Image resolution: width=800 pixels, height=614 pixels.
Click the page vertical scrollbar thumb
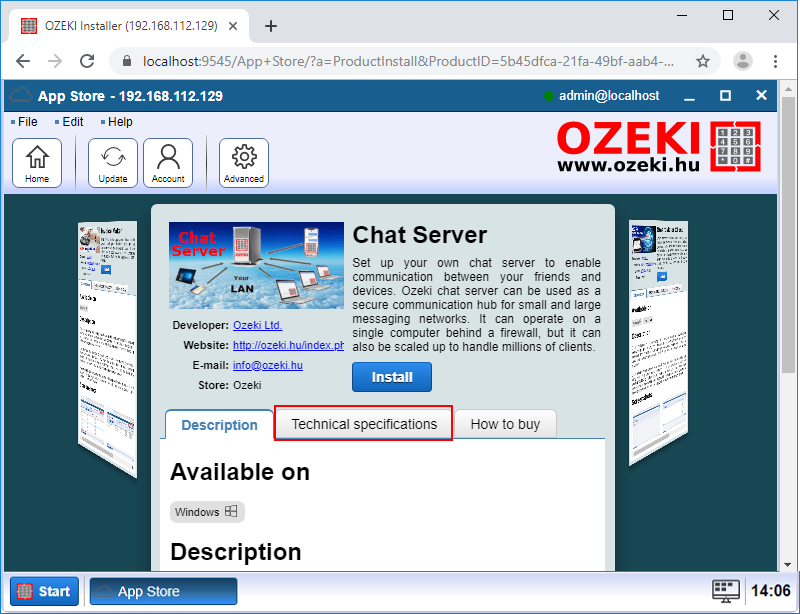[788, 234]
